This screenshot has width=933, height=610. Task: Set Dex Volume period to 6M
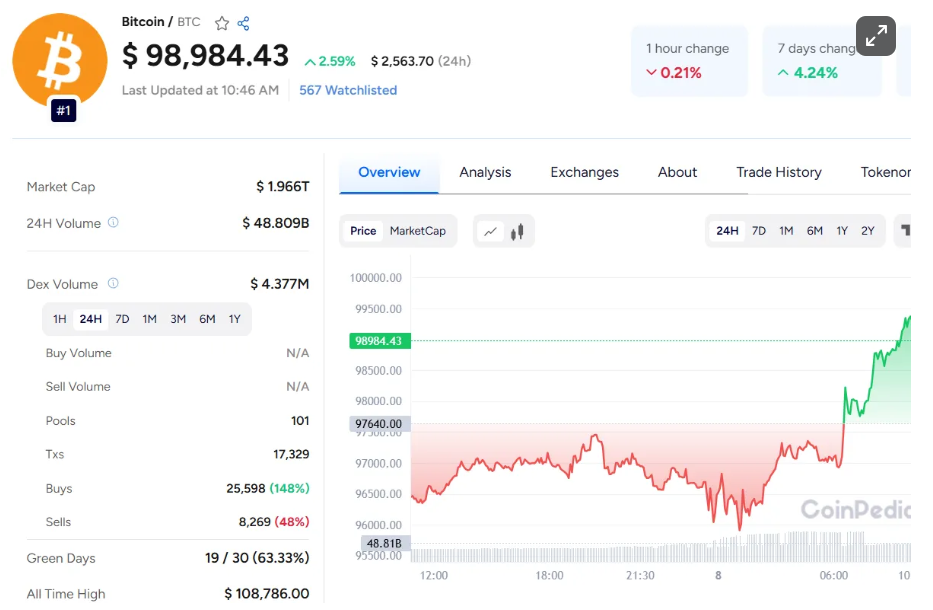(x=207, y=319)
